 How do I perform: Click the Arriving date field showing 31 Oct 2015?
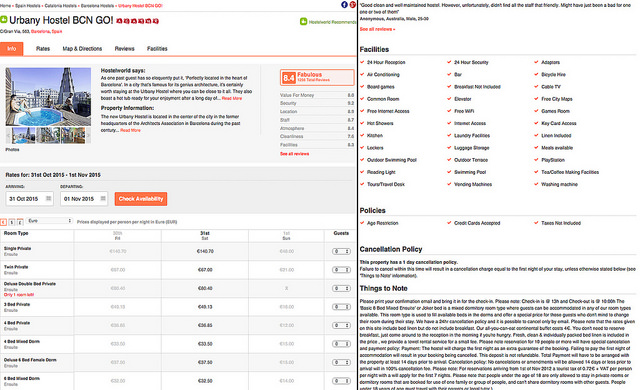point(29,199)
